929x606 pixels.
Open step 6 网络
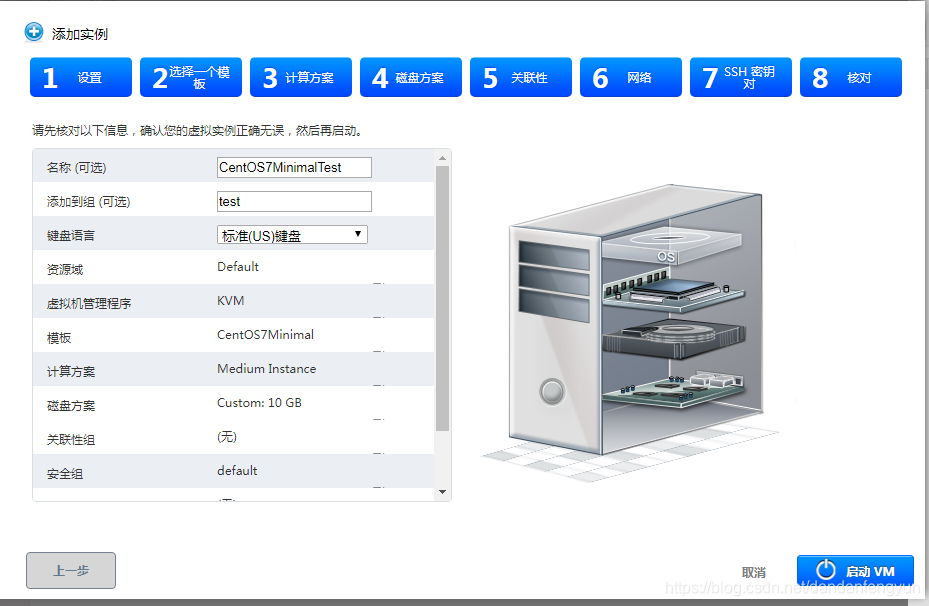[x=630, y=77]
